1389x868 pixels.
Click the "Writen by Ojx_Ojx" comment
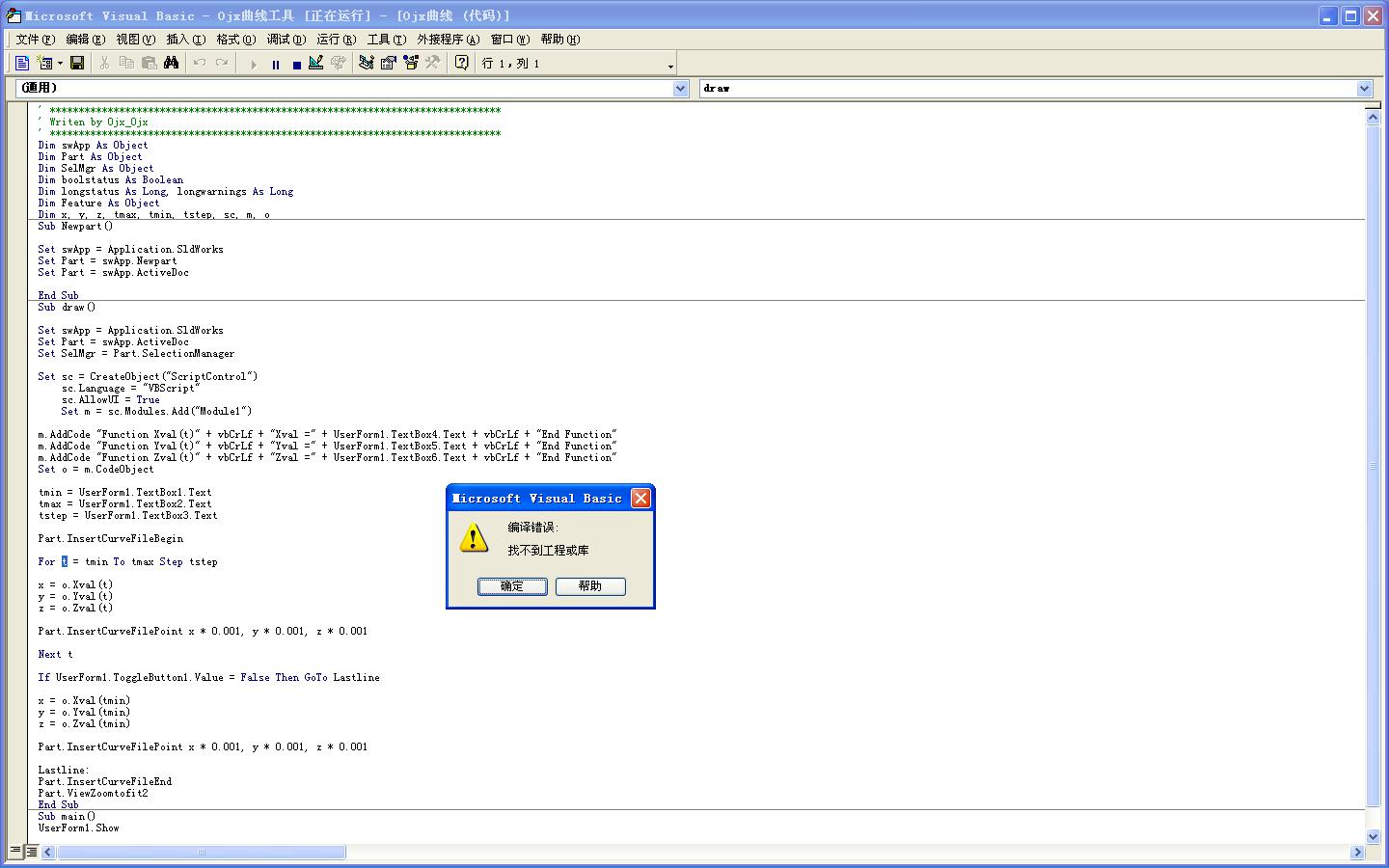coord(99,122)
